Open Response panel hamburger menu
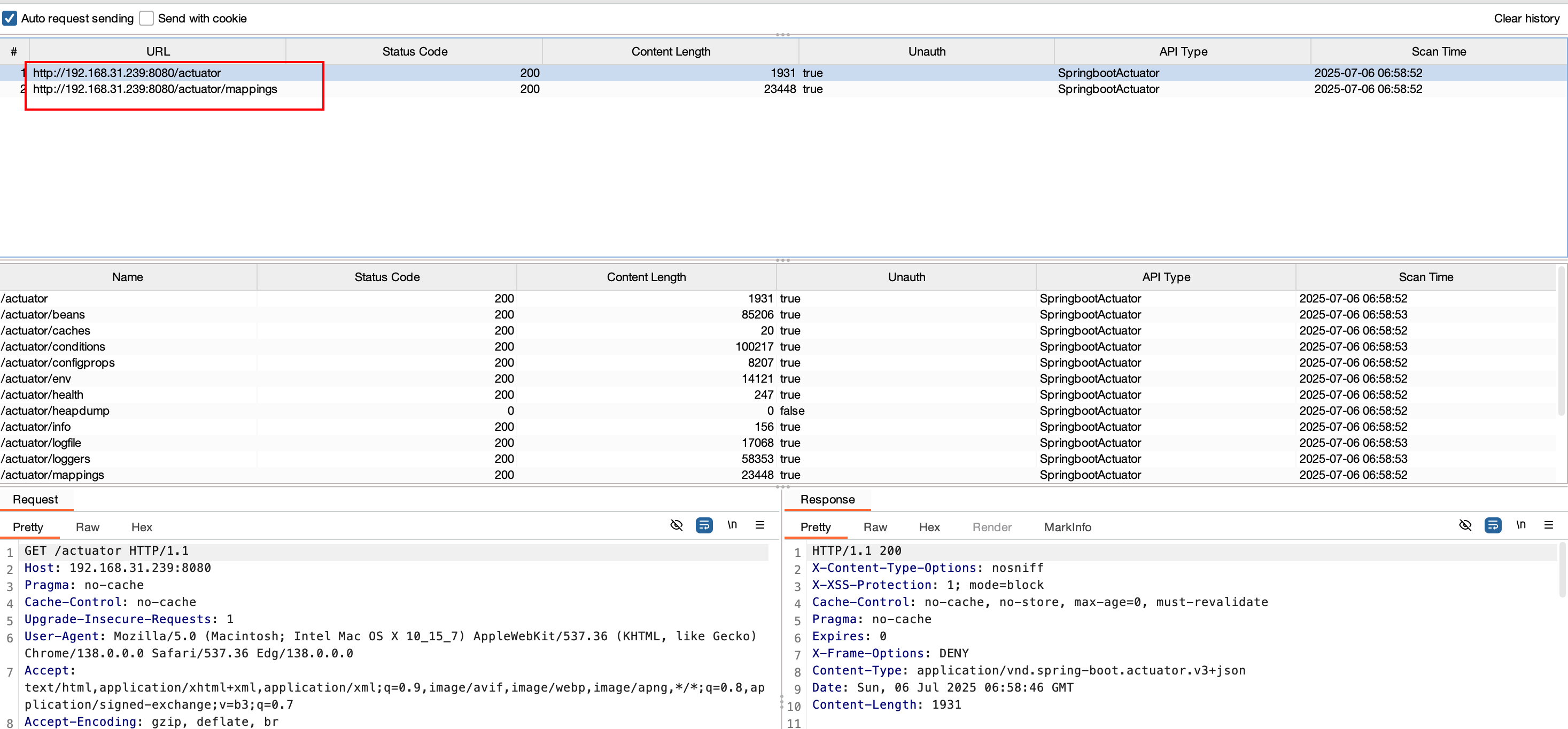 click(1549, 525)
